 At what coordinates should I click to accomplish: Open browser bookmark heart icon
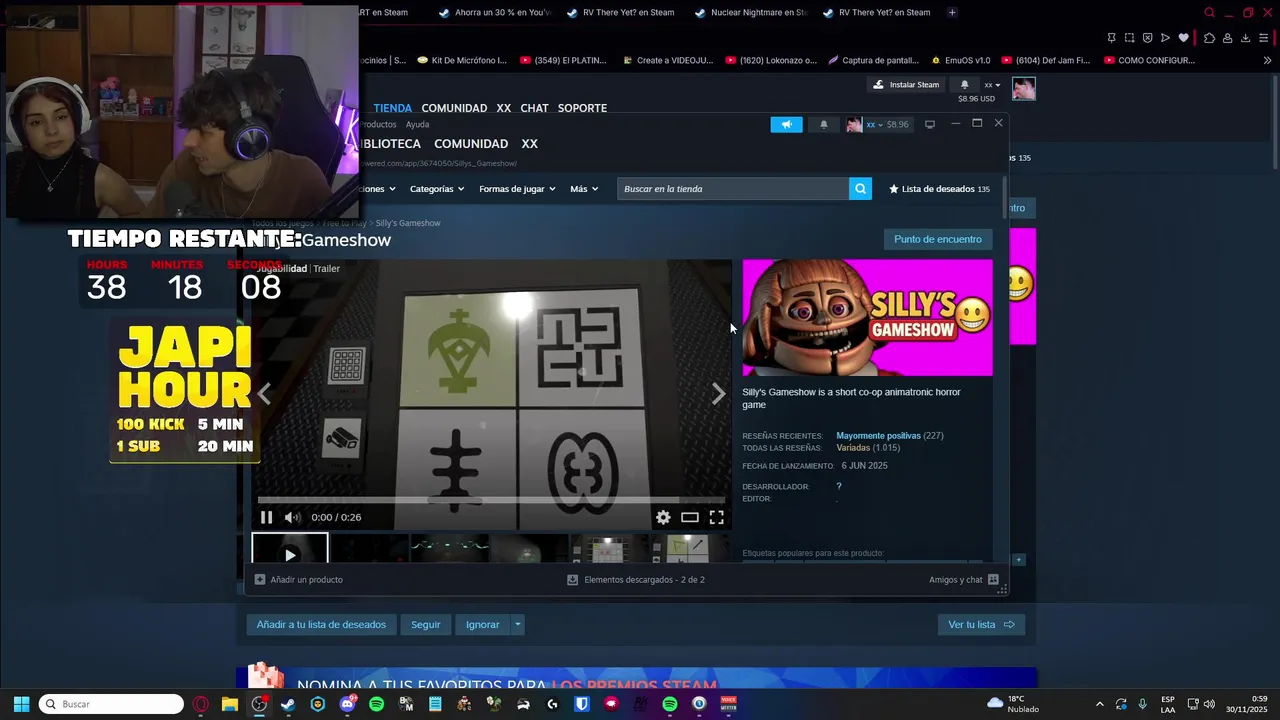(x=1183, y=38)
